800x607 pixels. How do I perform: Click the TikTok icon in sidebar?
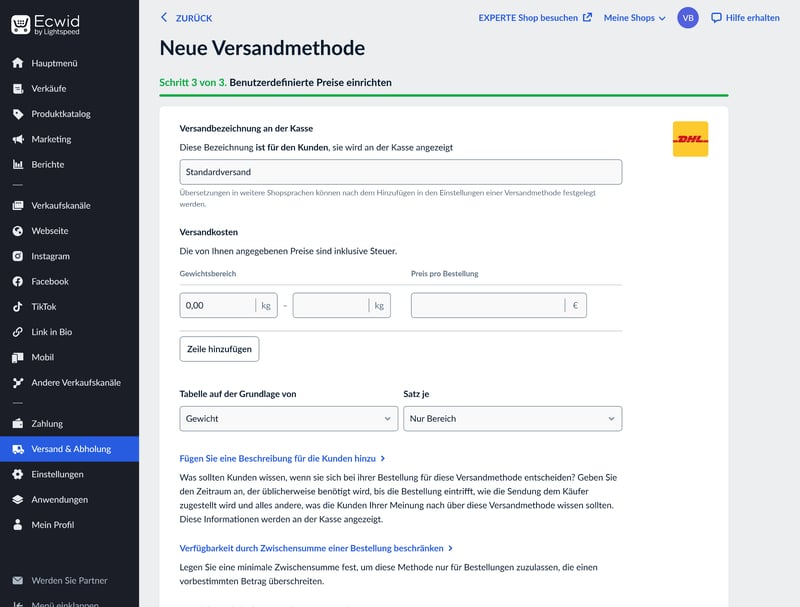(18, 307)
